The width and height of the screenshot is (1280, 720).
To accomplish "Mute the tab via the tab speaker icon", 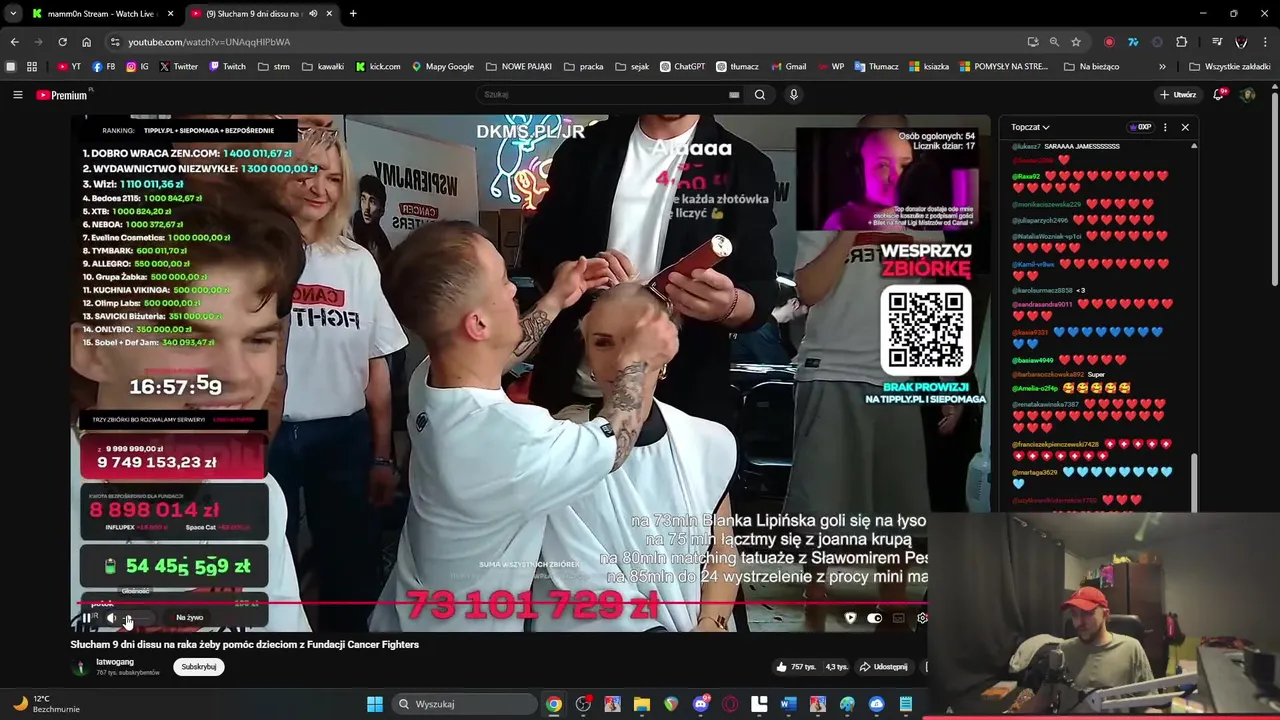I will click(x=313, y=14).
